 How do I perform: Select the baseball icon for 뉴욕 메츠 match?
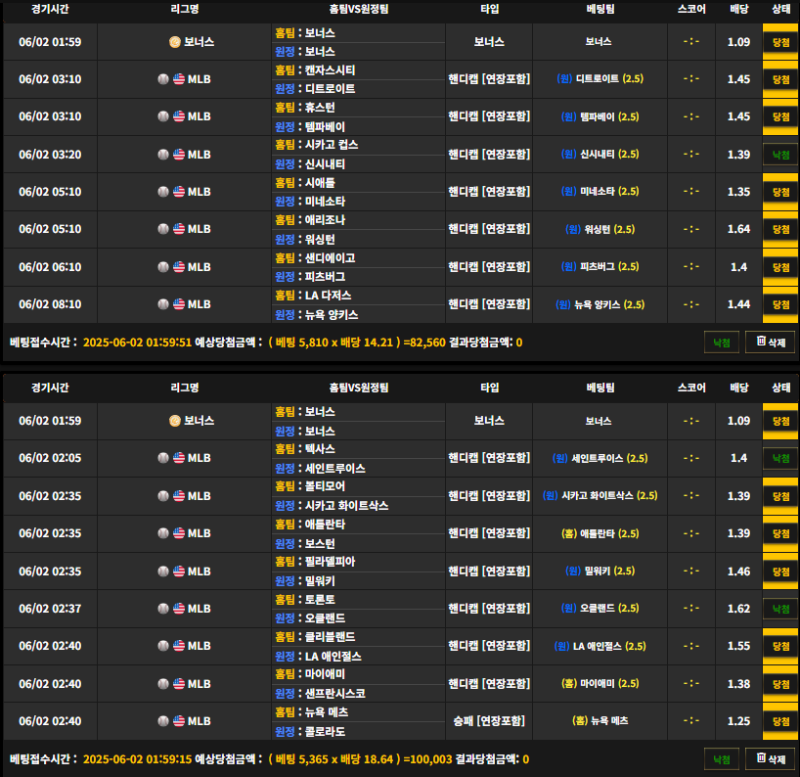click(x=163, y=721)
